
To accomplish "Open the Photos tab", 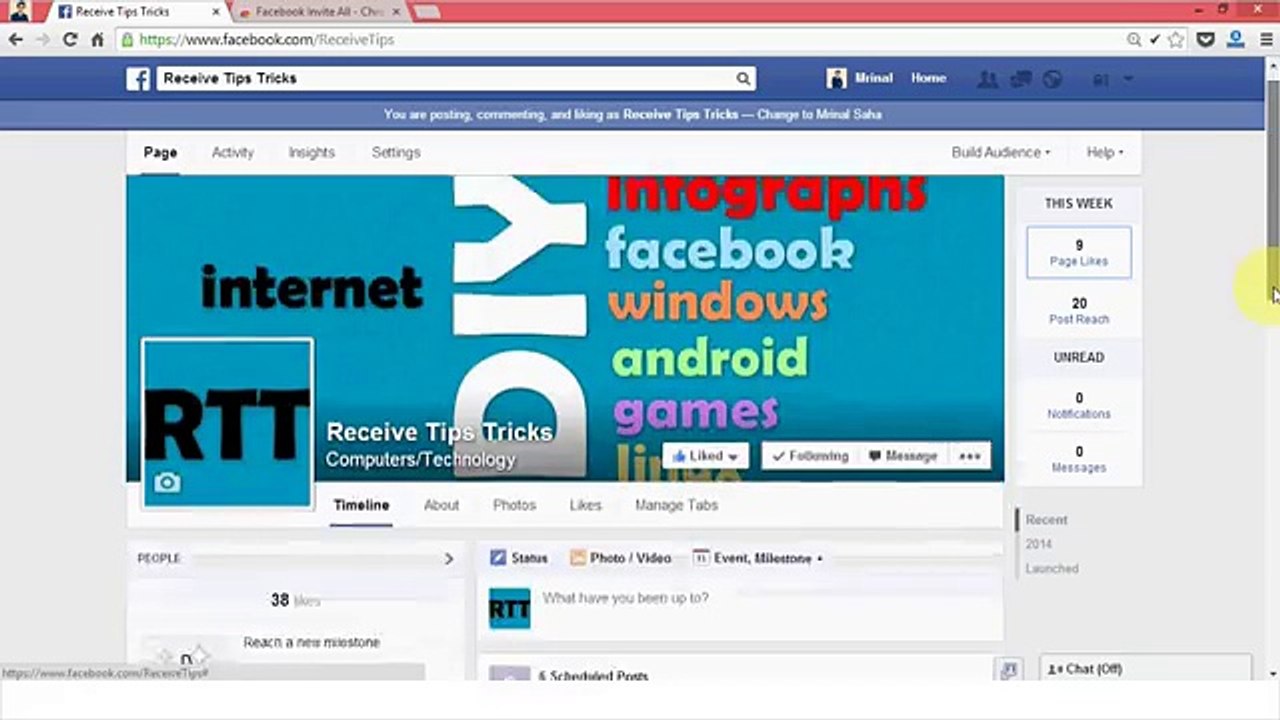I will pyautogui.click(x=514, y=506).
